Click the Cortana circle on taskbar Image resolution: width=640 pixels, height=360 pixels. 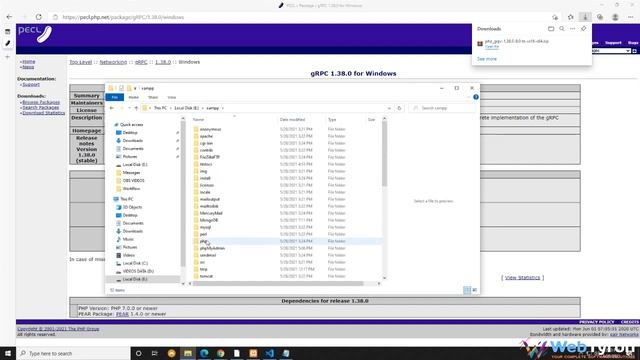point(138,353)
